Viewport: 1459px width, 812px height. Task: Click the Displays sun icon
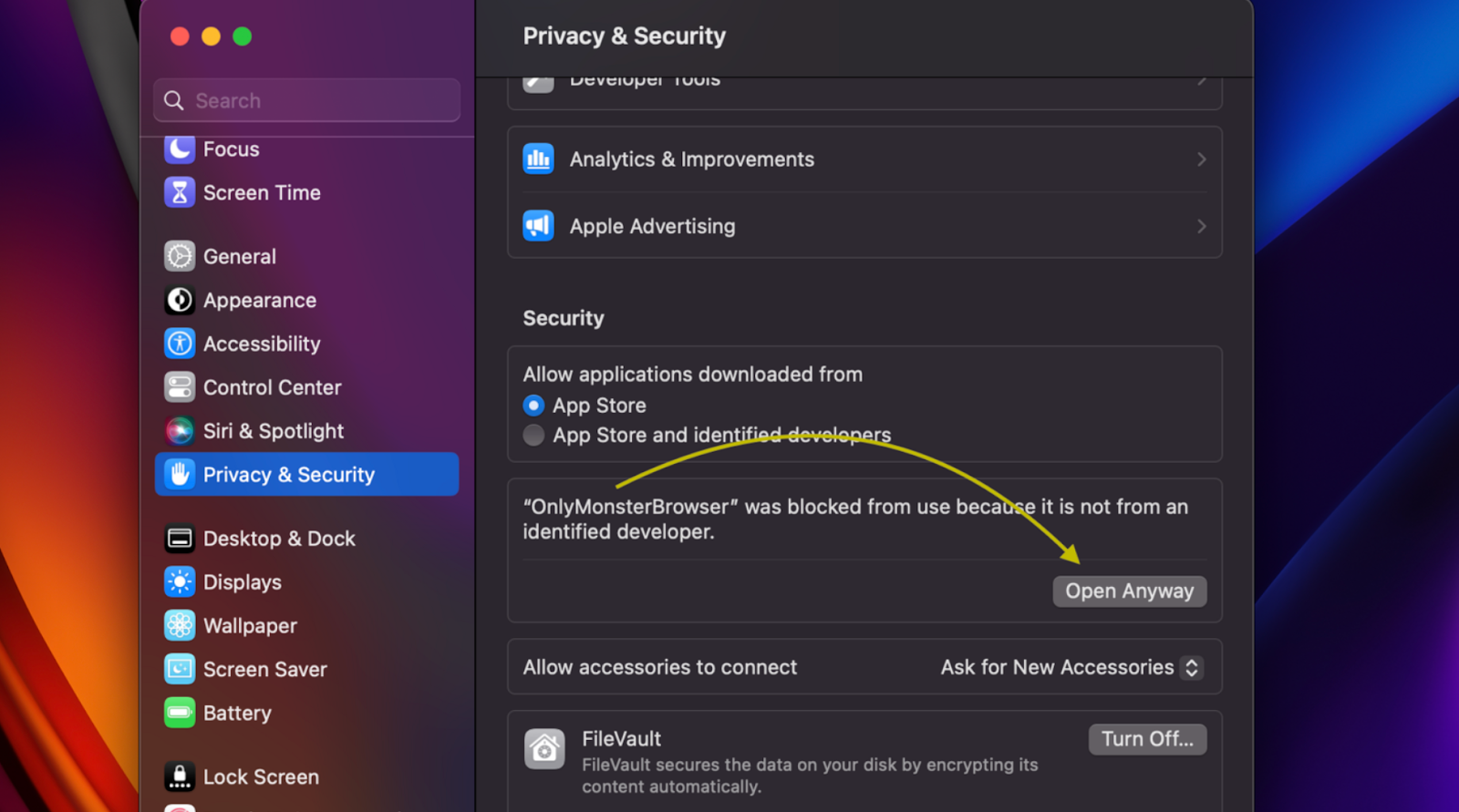click(x=180, y=582)
